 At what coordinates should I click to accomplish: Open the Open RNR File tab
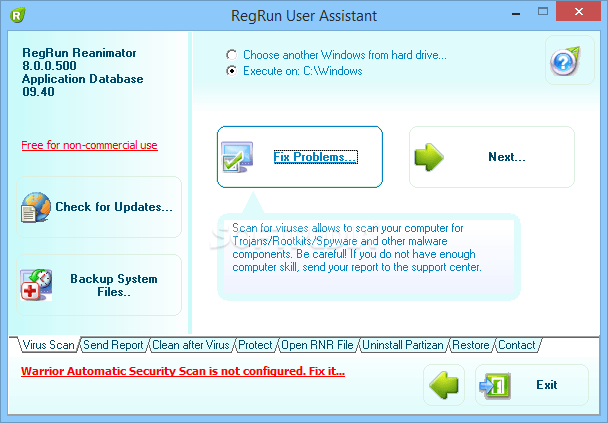(317, 345)
